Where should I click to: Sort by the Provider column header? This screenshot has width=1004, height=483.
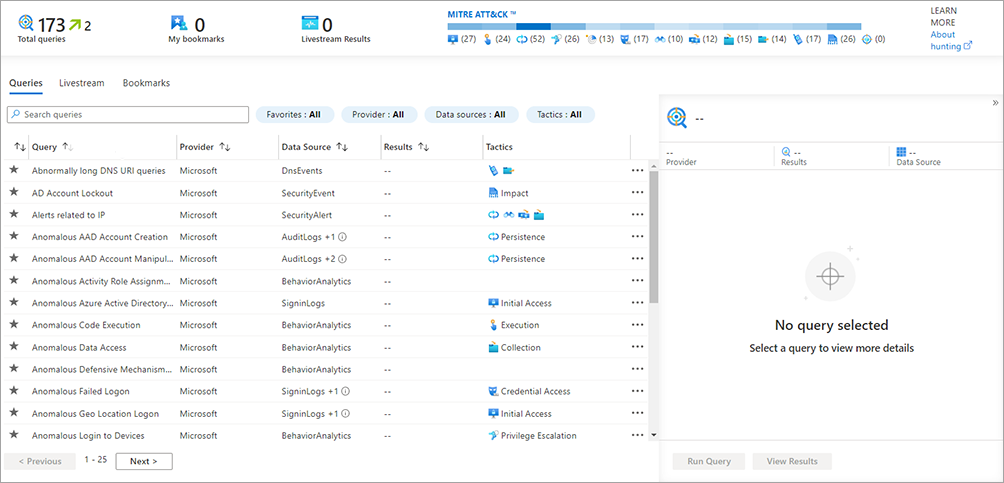[x=204, y=147]
